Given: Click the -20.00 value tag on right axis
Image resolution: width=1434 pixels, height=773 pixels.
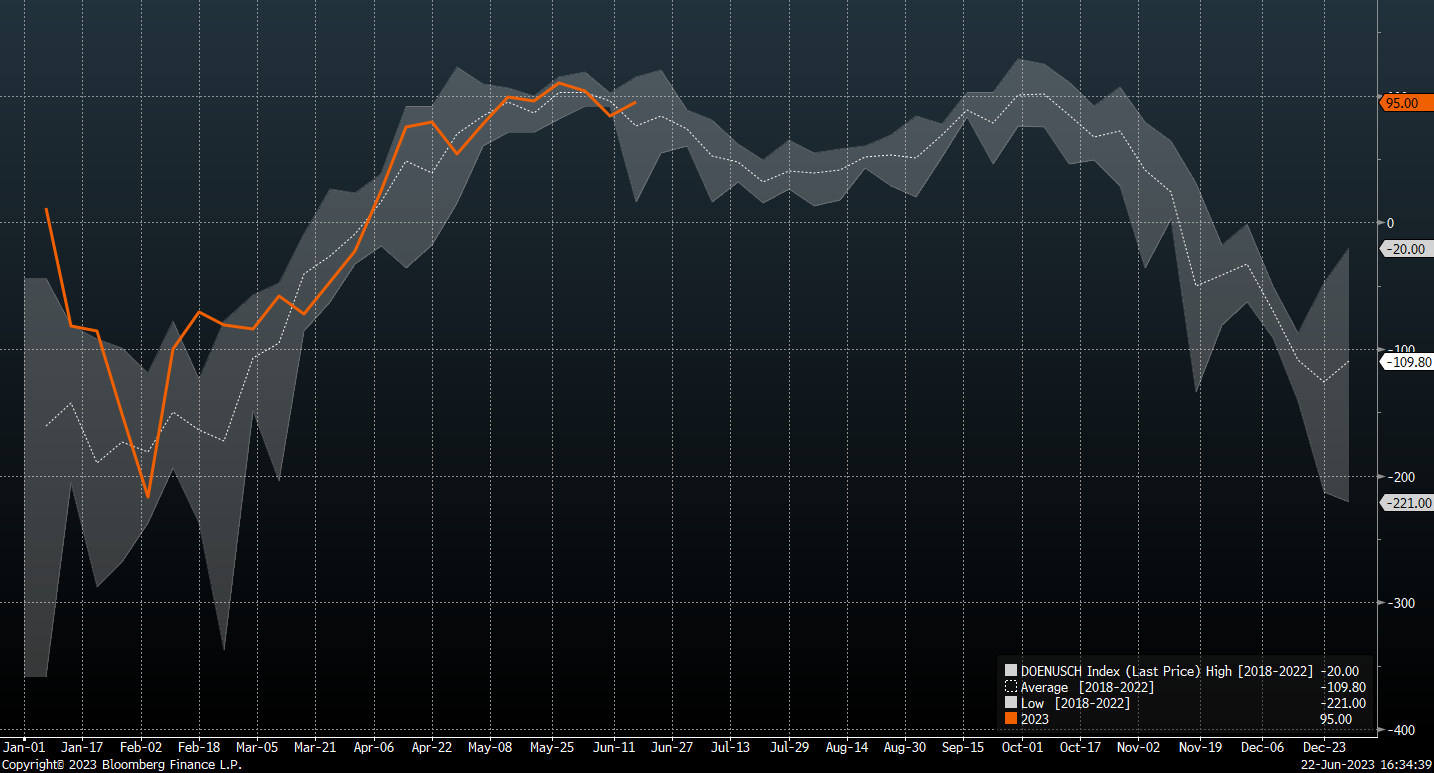Looking at the screenshot, I should tap(1405, 249).
